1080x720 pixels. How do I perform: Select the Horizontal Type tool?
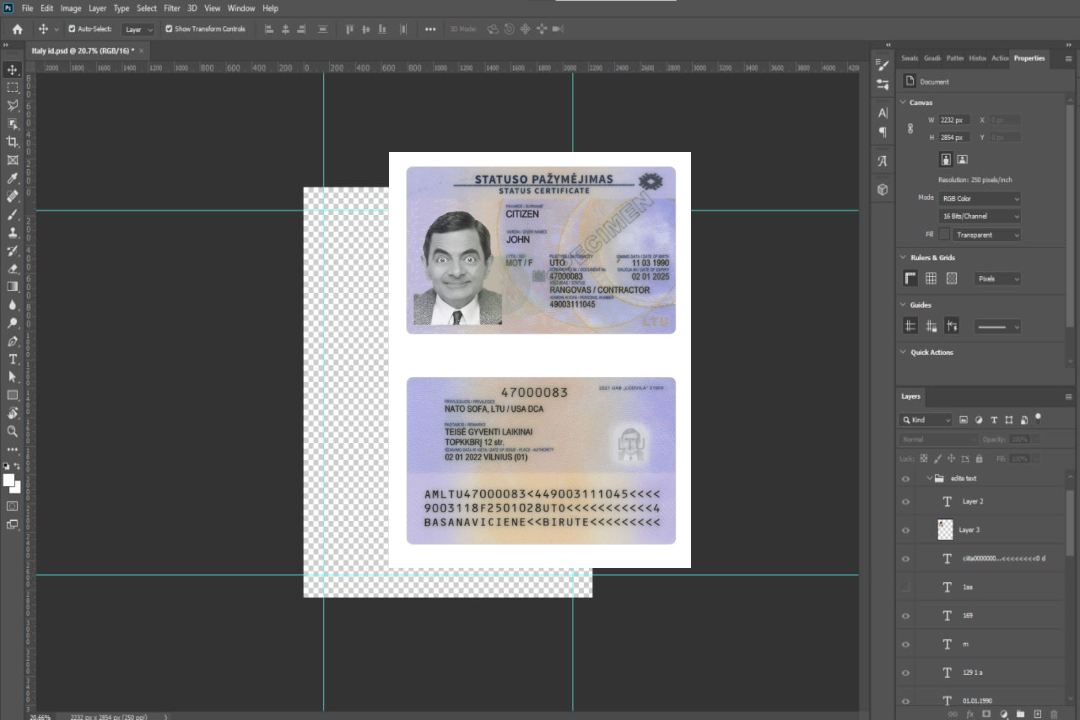pyautogui.click(x=12, y=359)
